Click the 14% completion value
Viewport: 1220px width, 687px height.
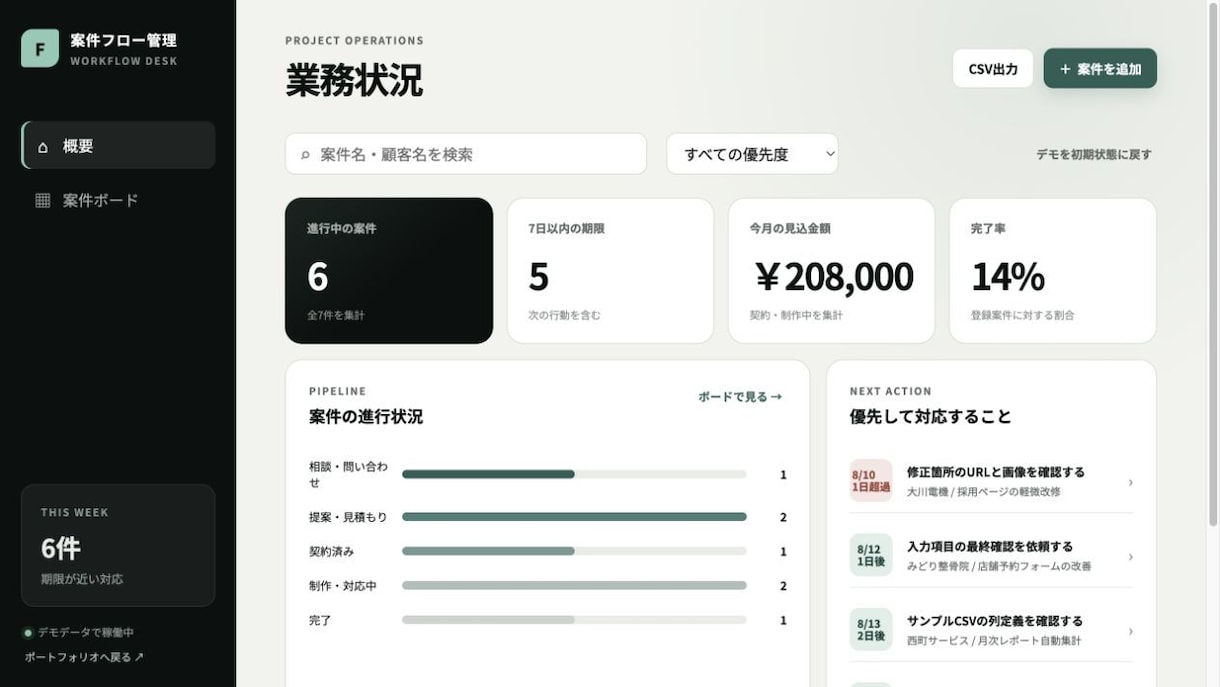[x=1008, y=277]
